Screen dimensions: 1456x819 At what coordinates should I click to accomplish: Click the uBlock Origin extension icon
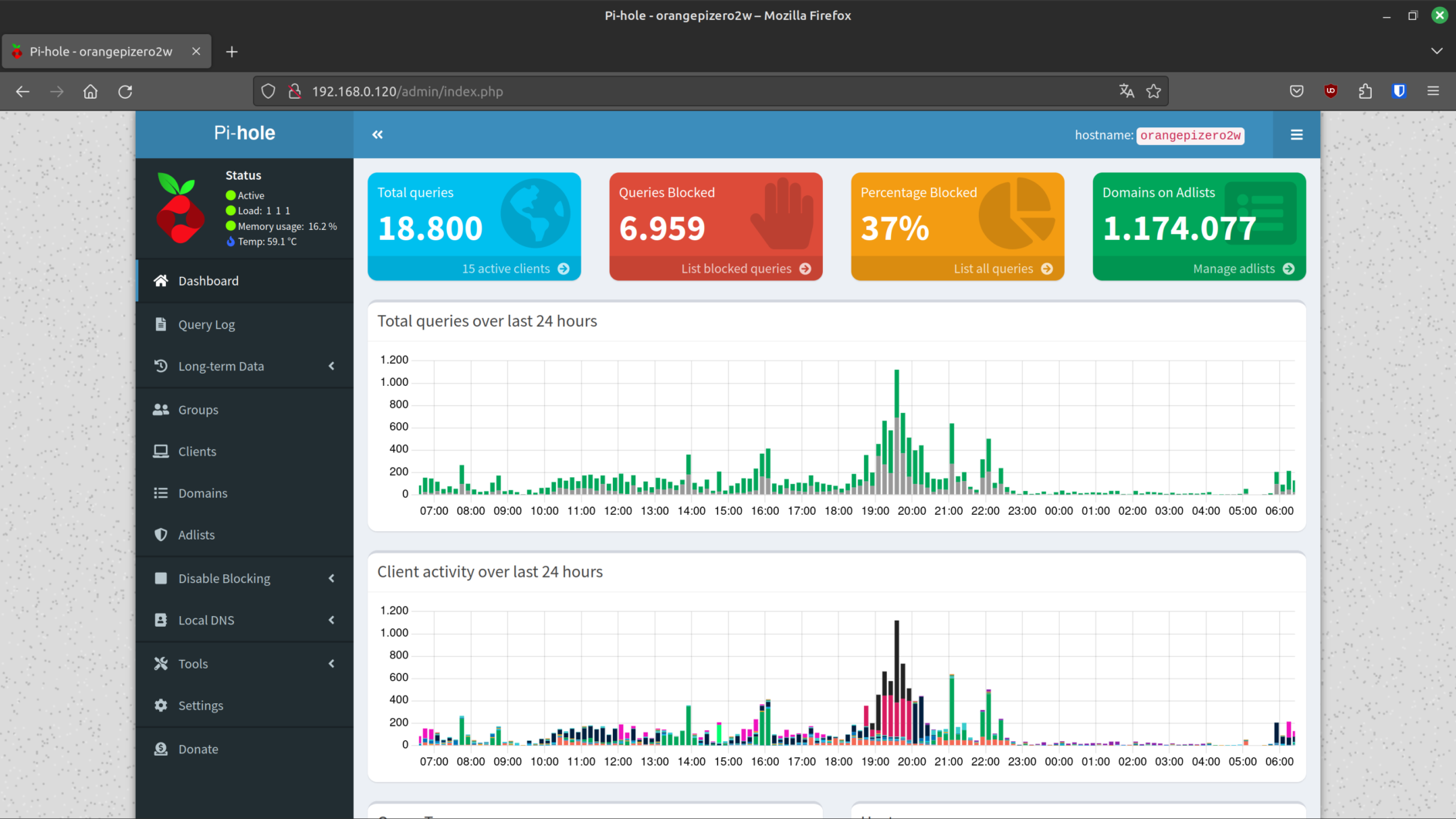(1330, 91)
